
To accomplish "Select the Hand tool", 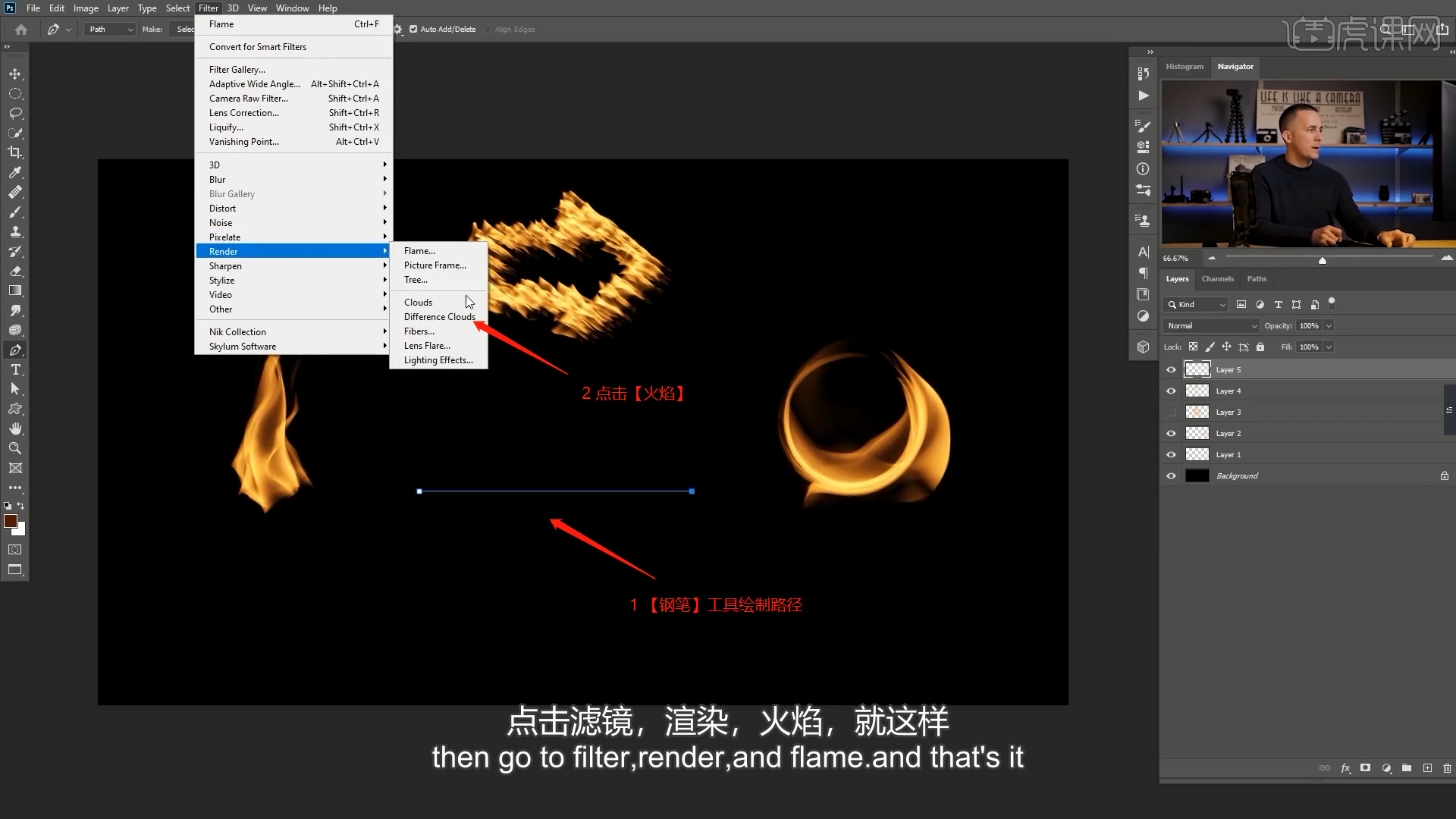I will 15,428.
